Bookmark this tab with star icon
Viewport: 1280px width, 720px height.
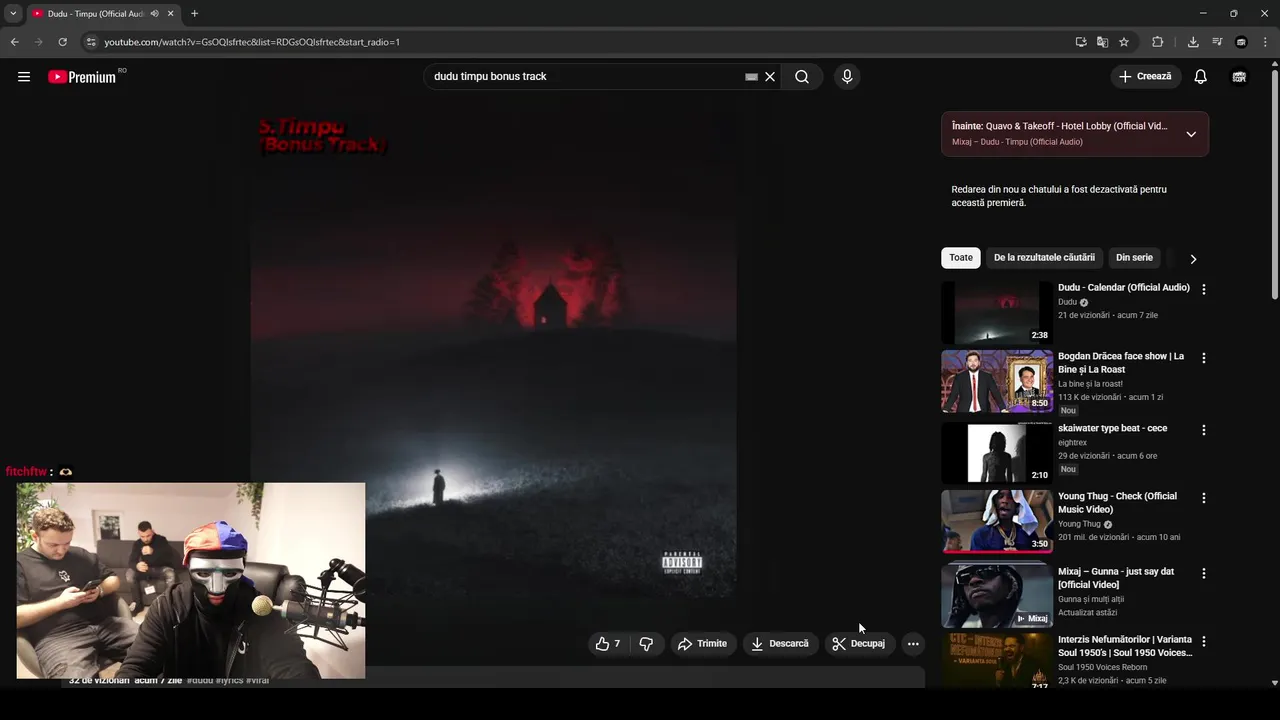pos(1124,42)
